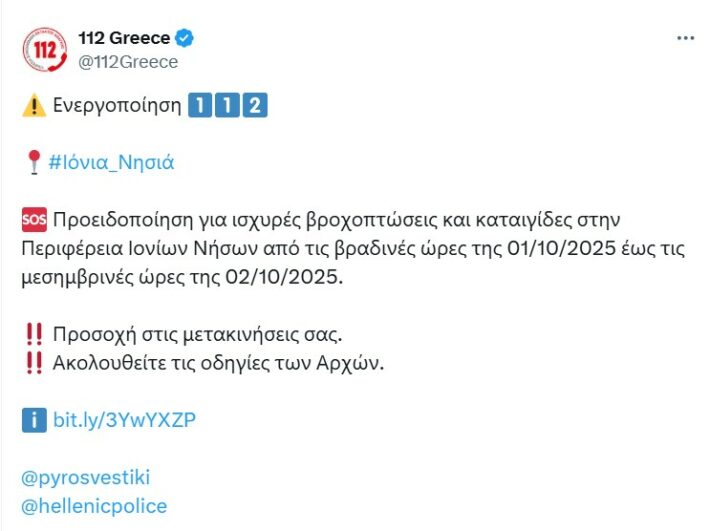This screenshot has width=710, height=531.
Task: Click the red pushpin emoji
Action: [33, 162]
